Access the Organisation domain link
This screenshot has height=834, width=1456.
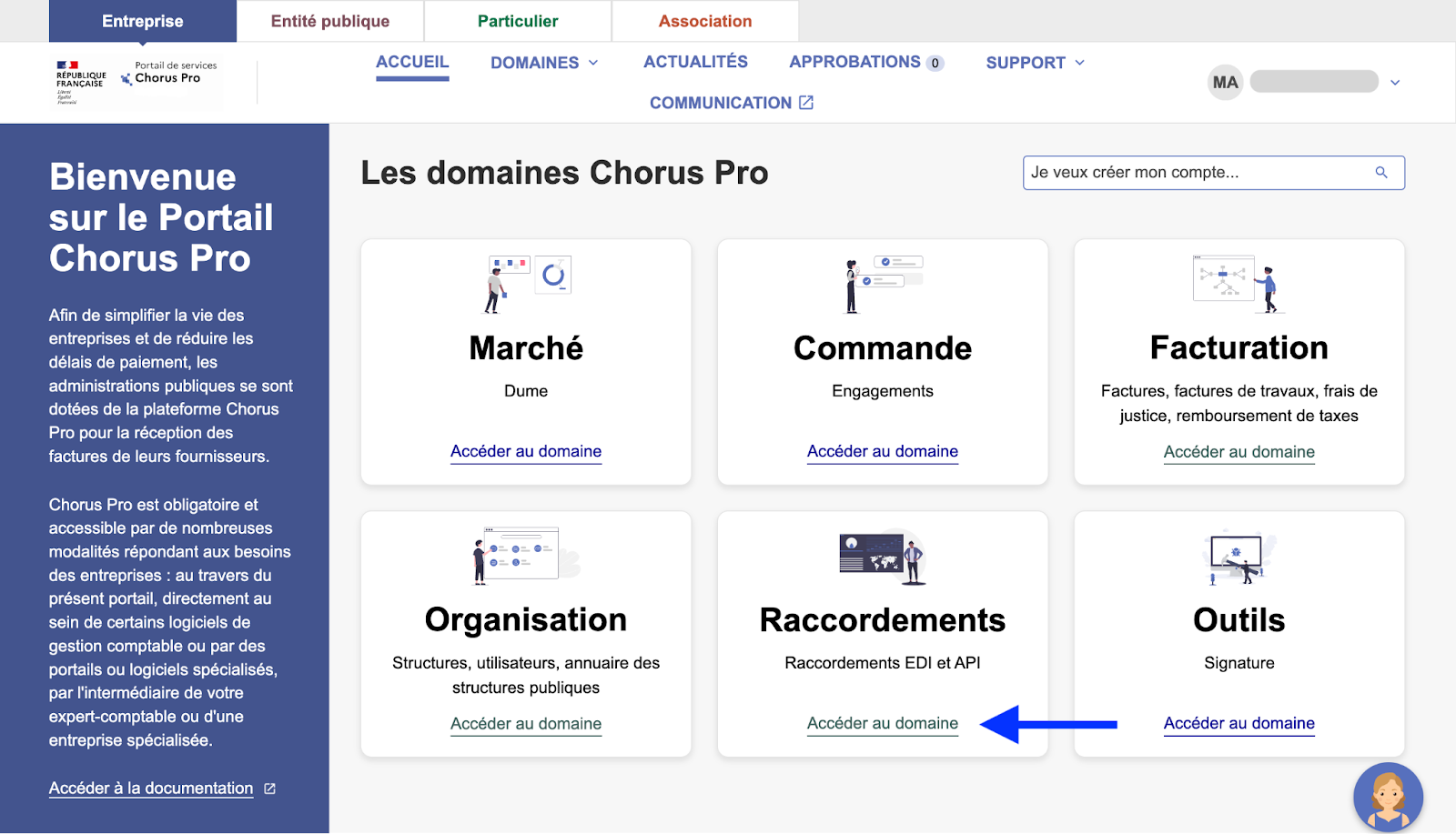click(526, 724)
